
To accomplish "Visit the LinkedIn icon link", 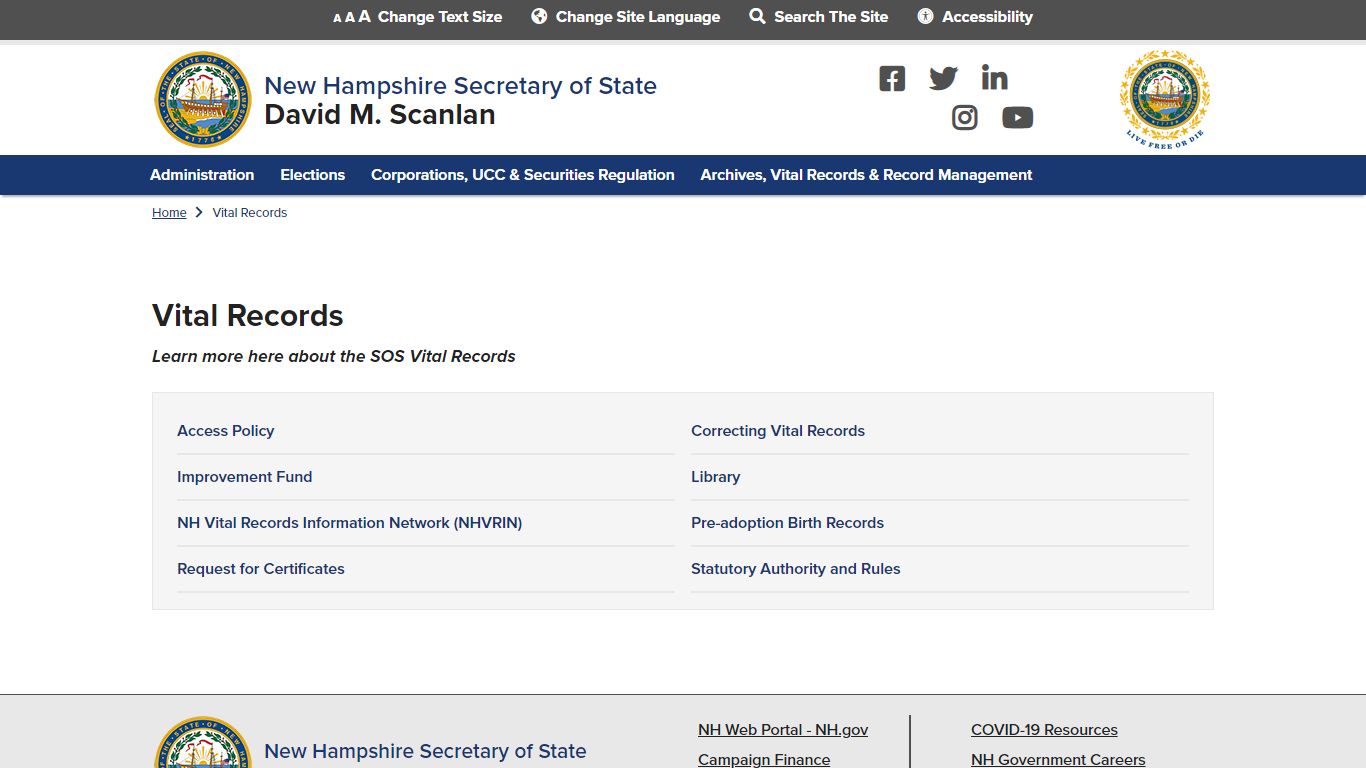I will tap(994, 78).
